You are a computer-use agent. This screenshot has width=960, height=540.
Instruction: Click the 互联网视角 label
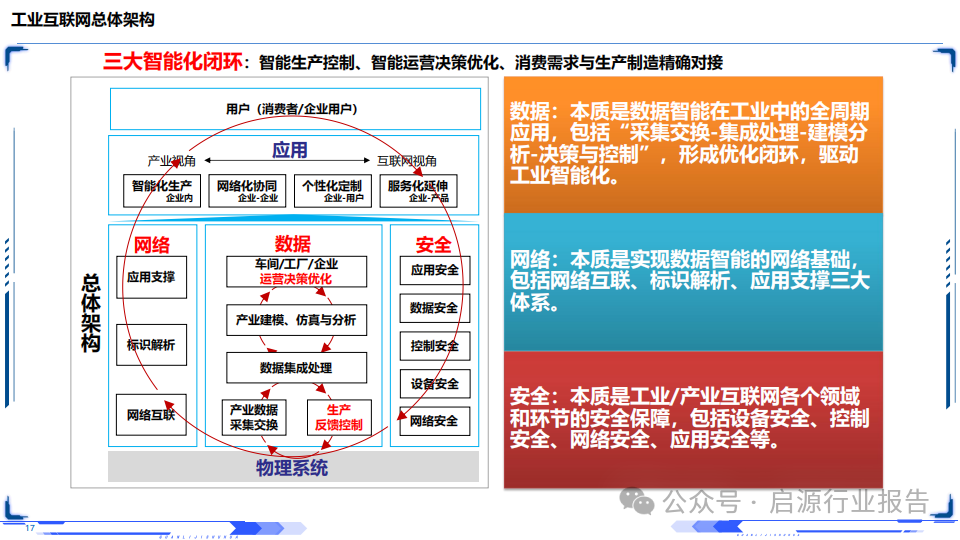click(x=407, y=161)
